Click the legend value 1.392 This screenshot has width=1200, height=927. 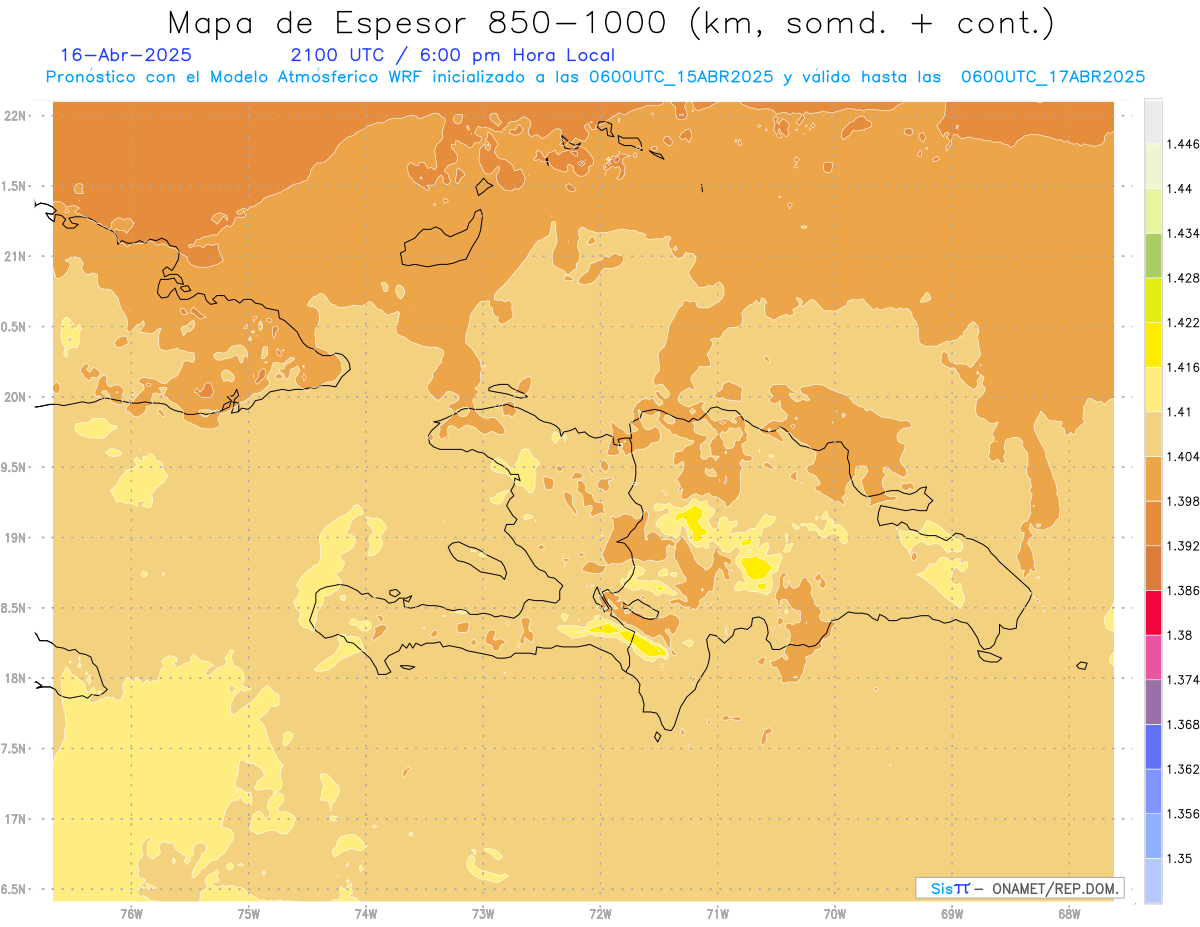[x=1182, y=546]
